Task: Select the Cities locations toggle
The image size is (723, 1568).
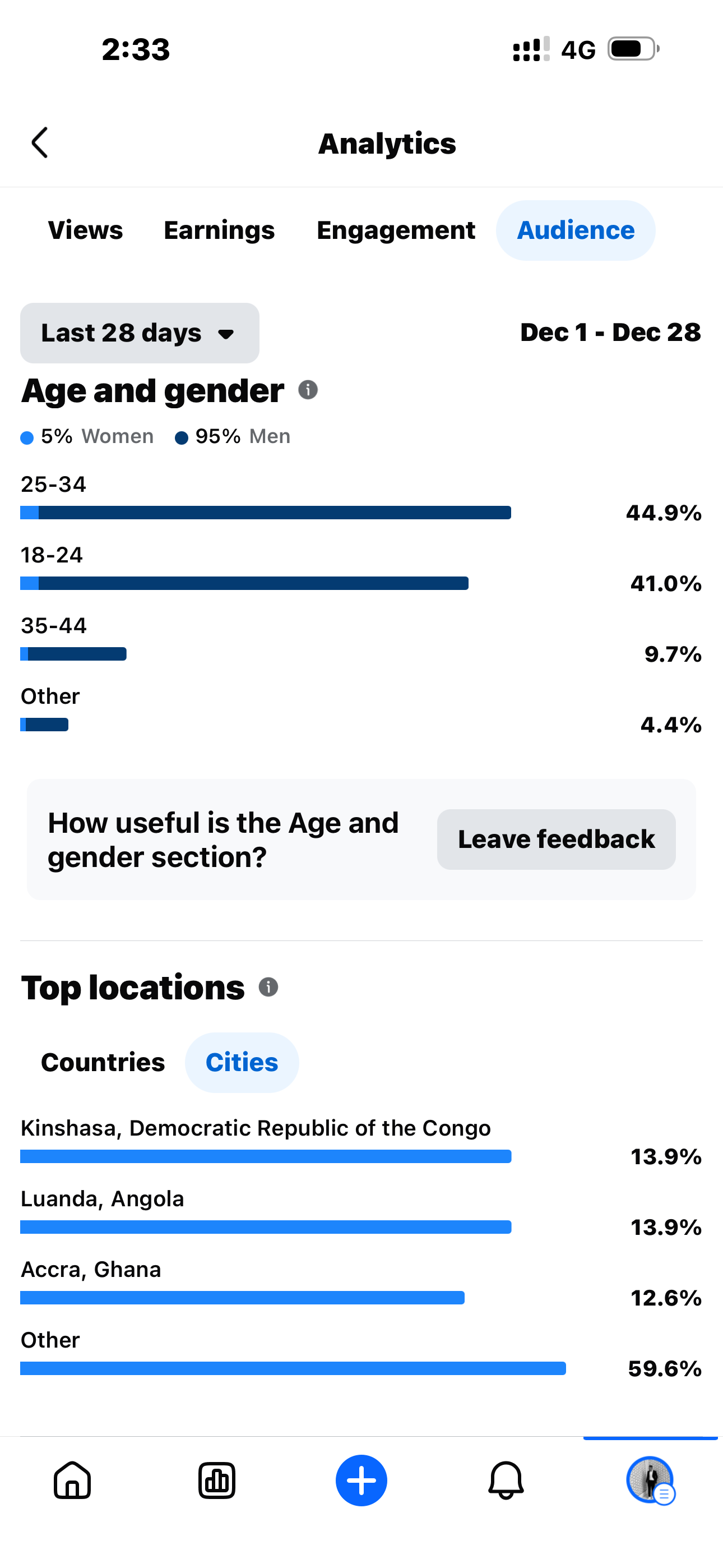Action: tap(242, 1062)
